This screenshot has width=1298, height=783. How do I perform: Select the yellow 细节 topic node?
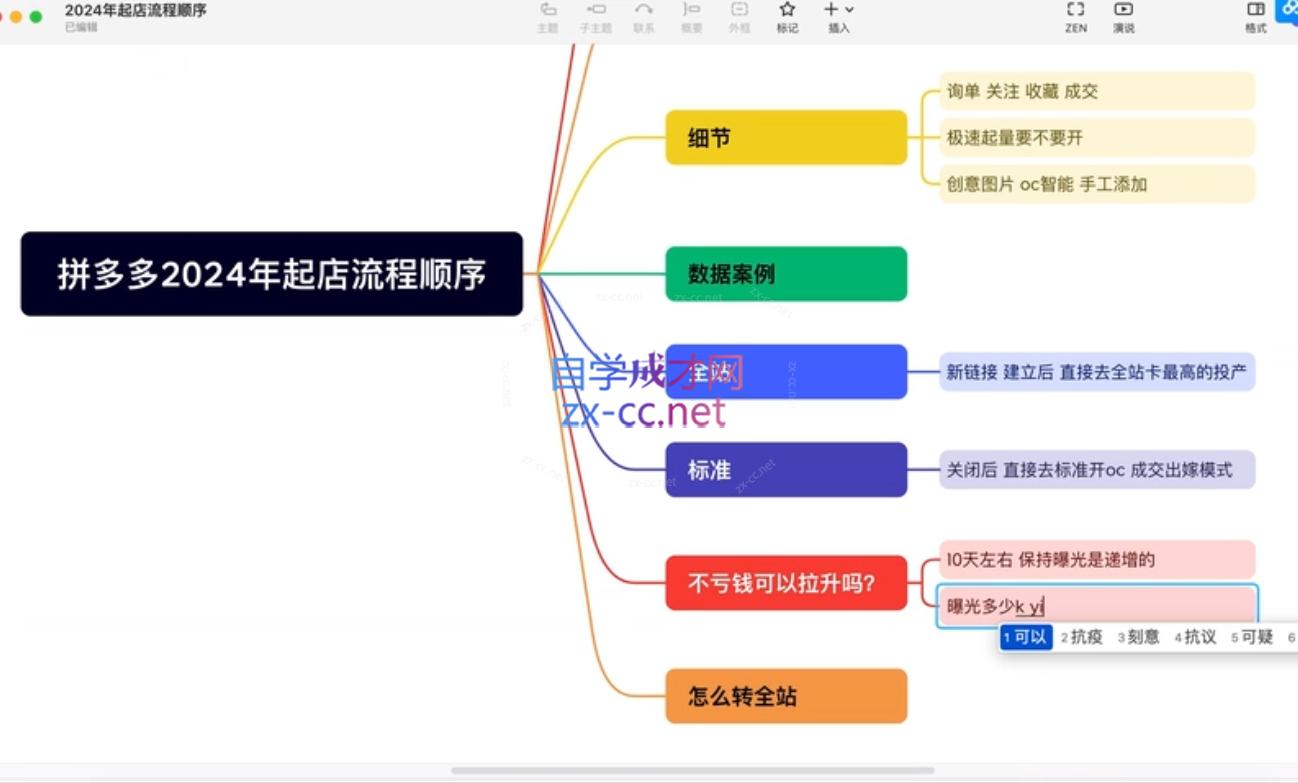(x=786, y=138)
